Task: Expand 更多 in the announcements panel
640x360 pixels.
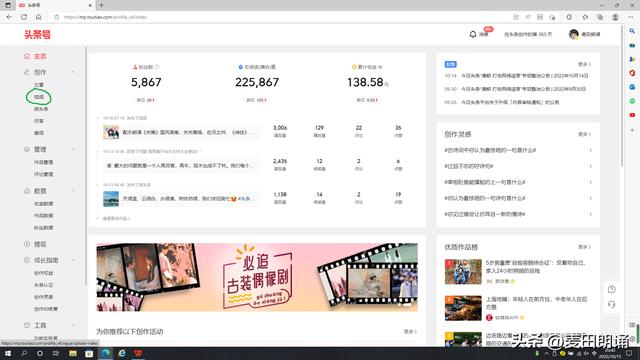Action: [x=584, y=64]
